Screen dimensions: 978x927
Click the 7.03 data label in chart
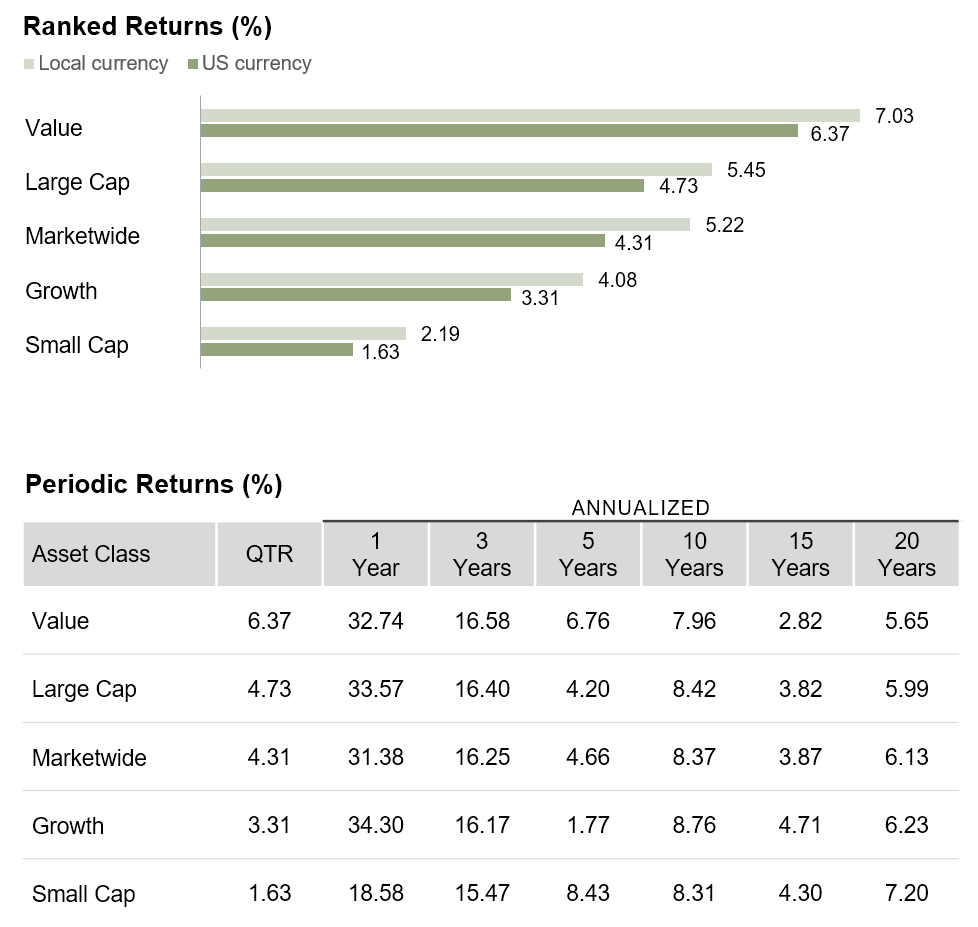pyautogui.click(x=894, y=116)
